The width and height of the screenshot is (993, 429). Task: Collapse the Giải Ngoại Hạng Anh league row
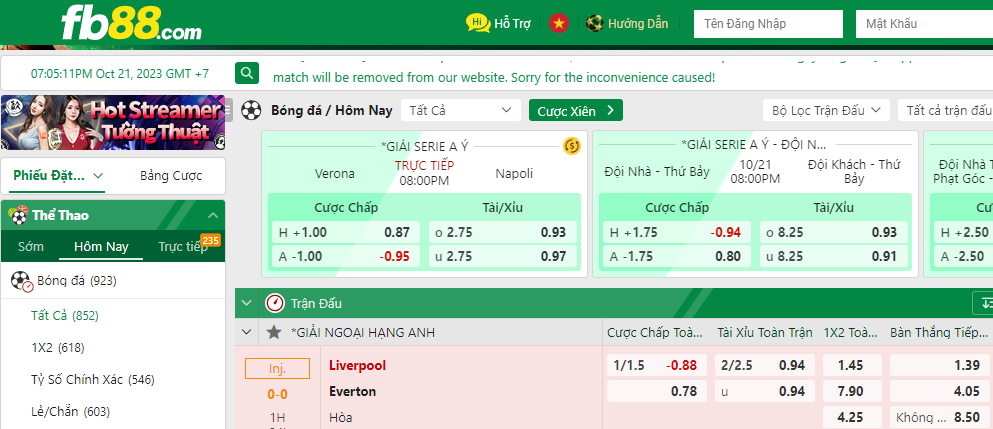coord(246,332)
